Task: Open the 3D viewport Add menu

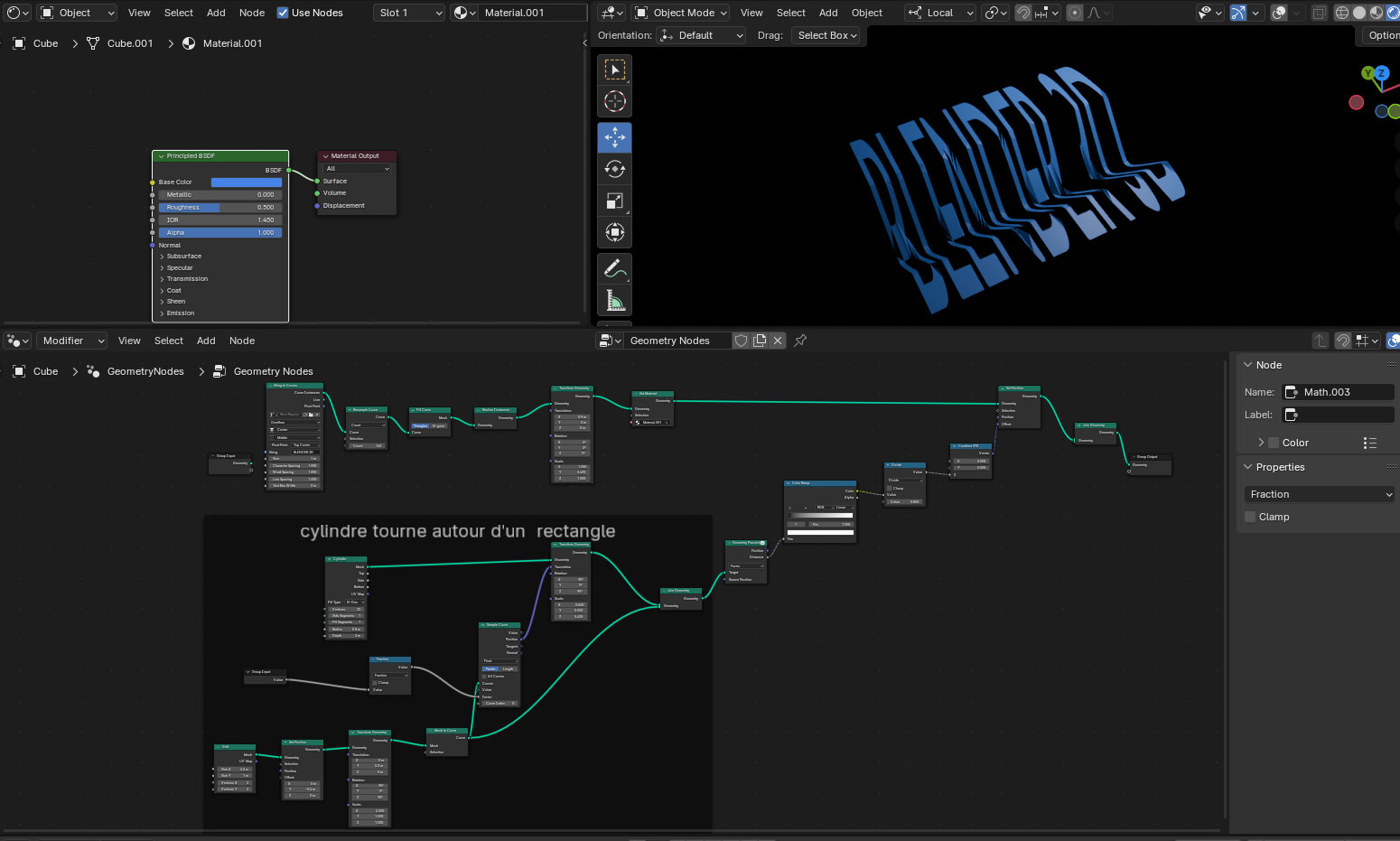Action: 828,13
